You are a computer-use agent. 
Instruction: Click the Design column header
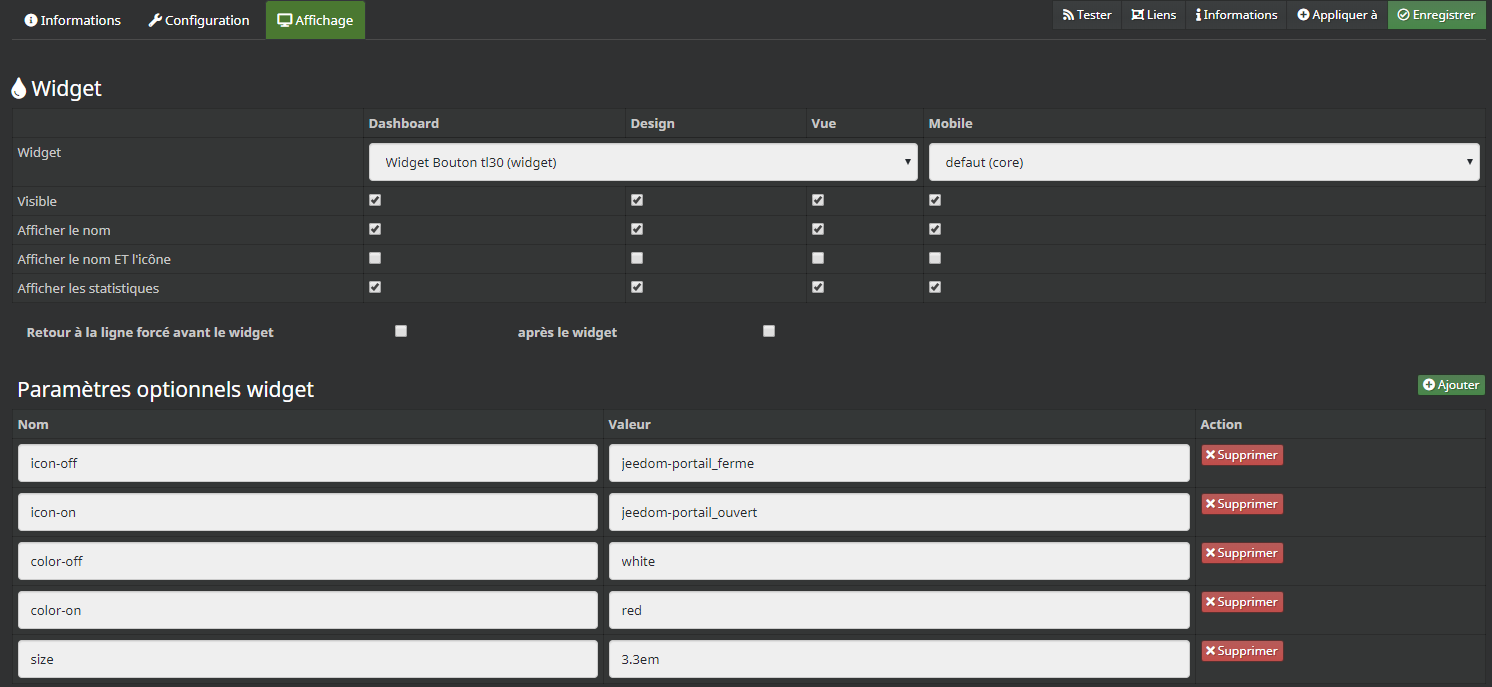point(653,123)
